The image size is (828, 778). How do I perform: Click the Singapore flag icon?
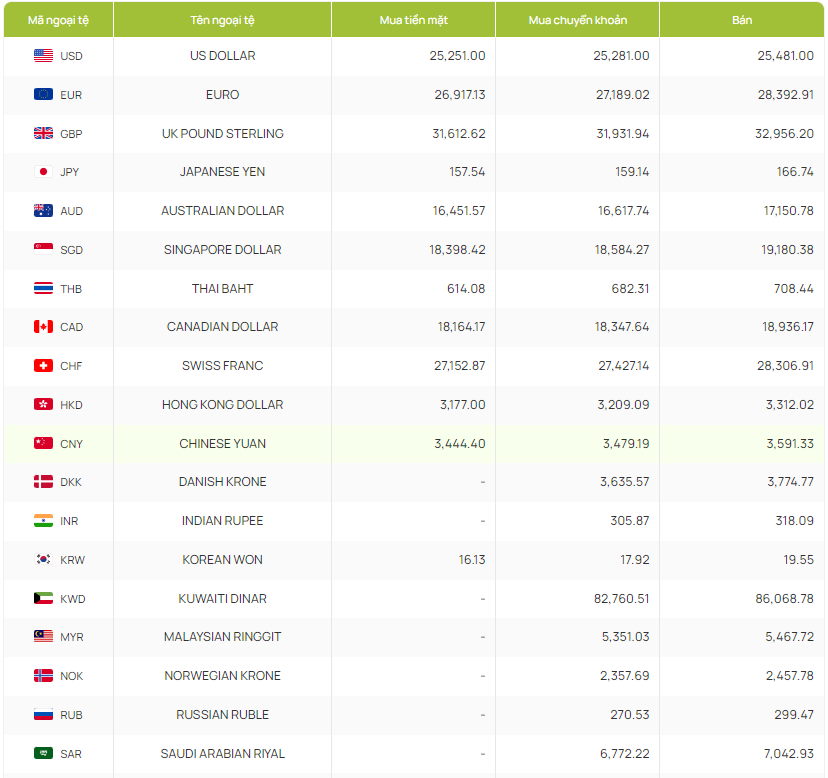tap(43, 250)
